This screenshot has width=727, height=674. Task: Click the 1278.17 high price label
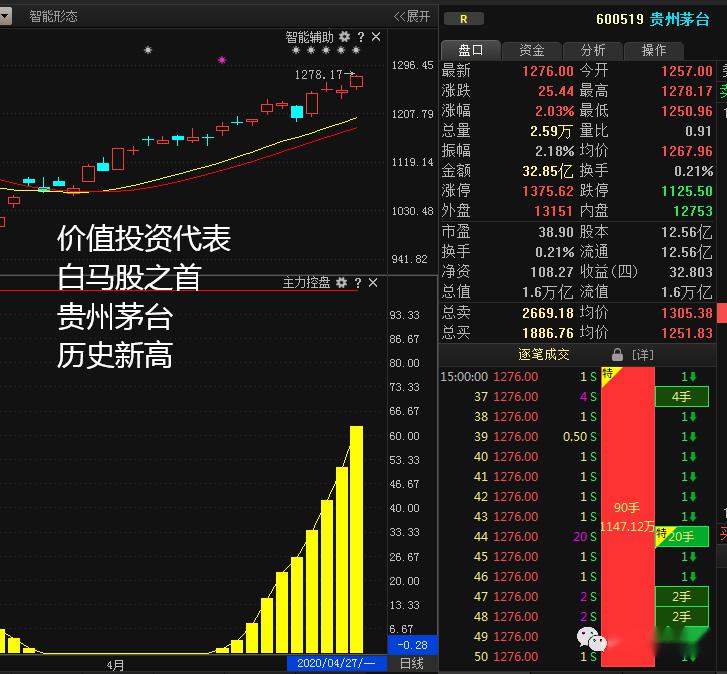coord(319,75)
